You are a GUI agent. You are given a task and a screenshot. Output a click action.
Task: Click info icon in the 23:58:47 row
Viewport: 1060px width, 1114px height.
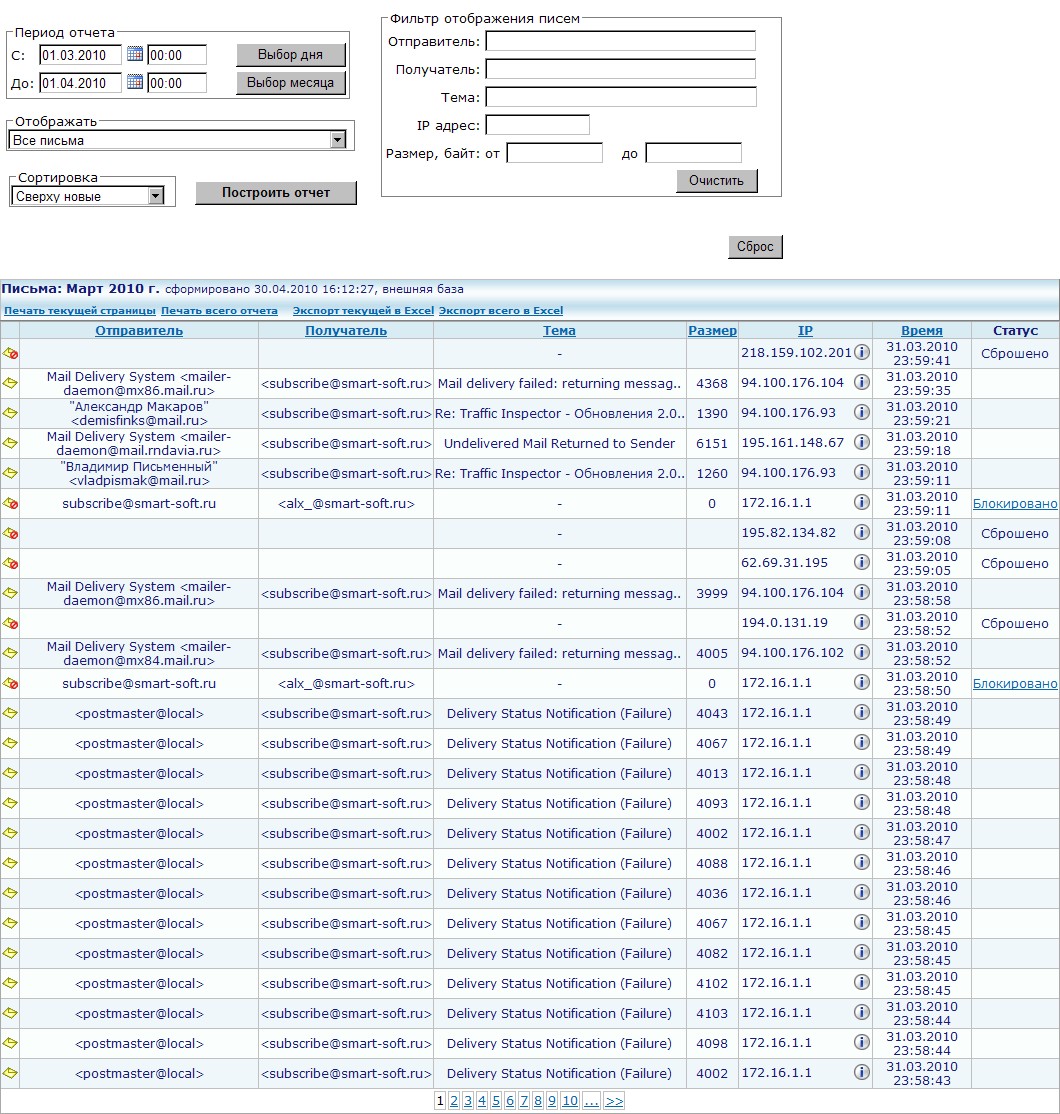[x=862, y=832]
